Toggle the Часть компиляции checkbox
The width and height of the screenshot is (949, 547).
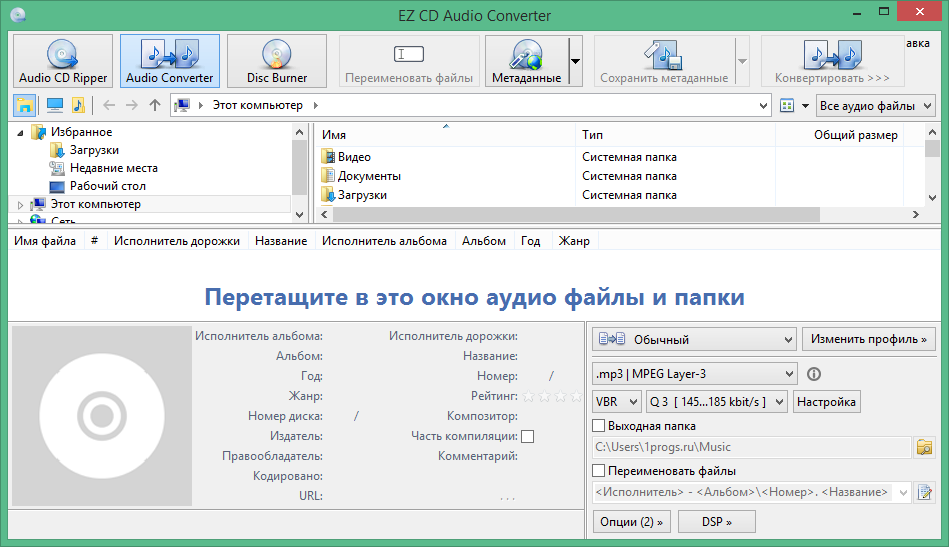click(528, 436)
